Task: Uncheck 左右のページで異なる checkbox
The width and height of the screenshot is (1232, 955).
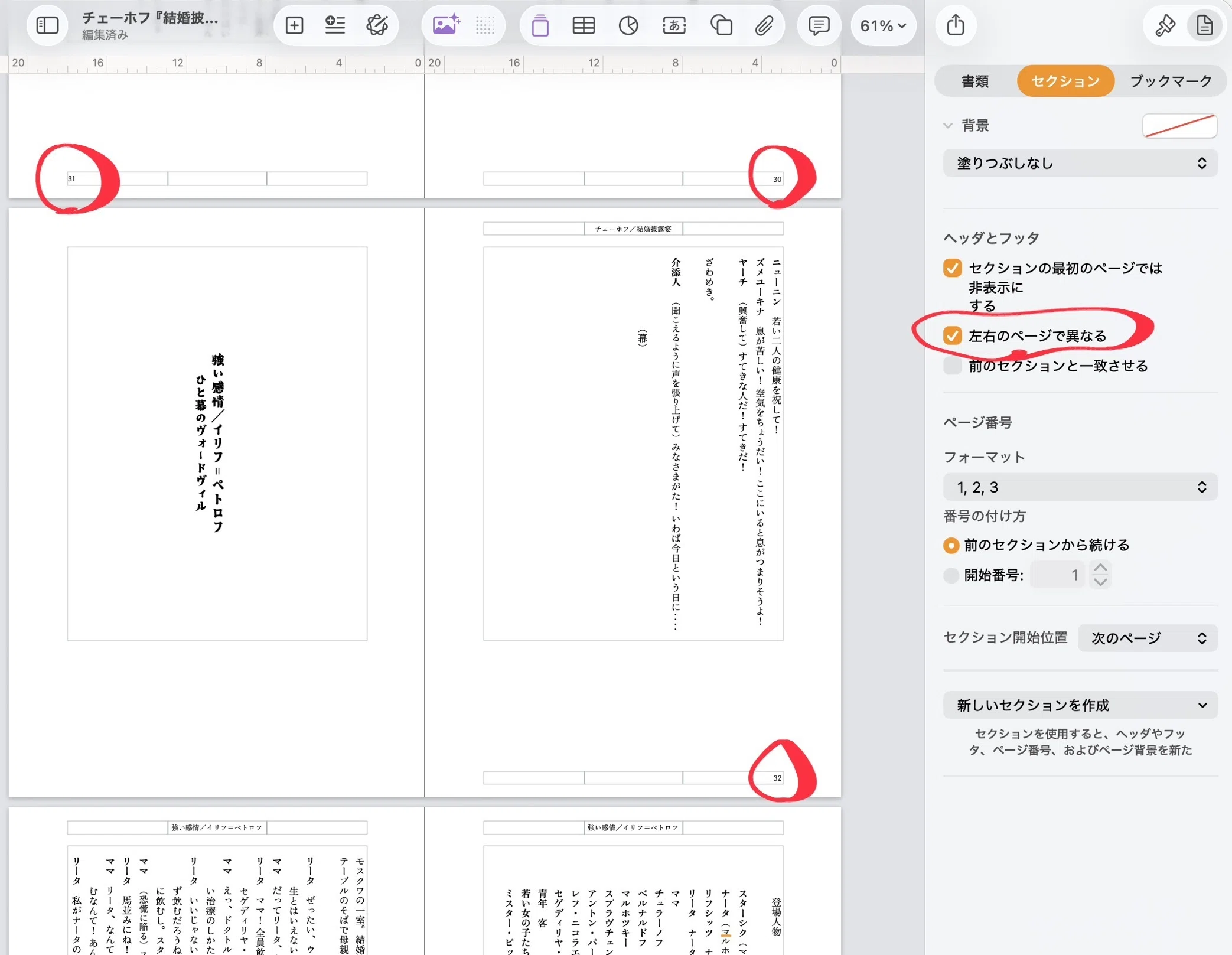Action: tap(952, 335)
